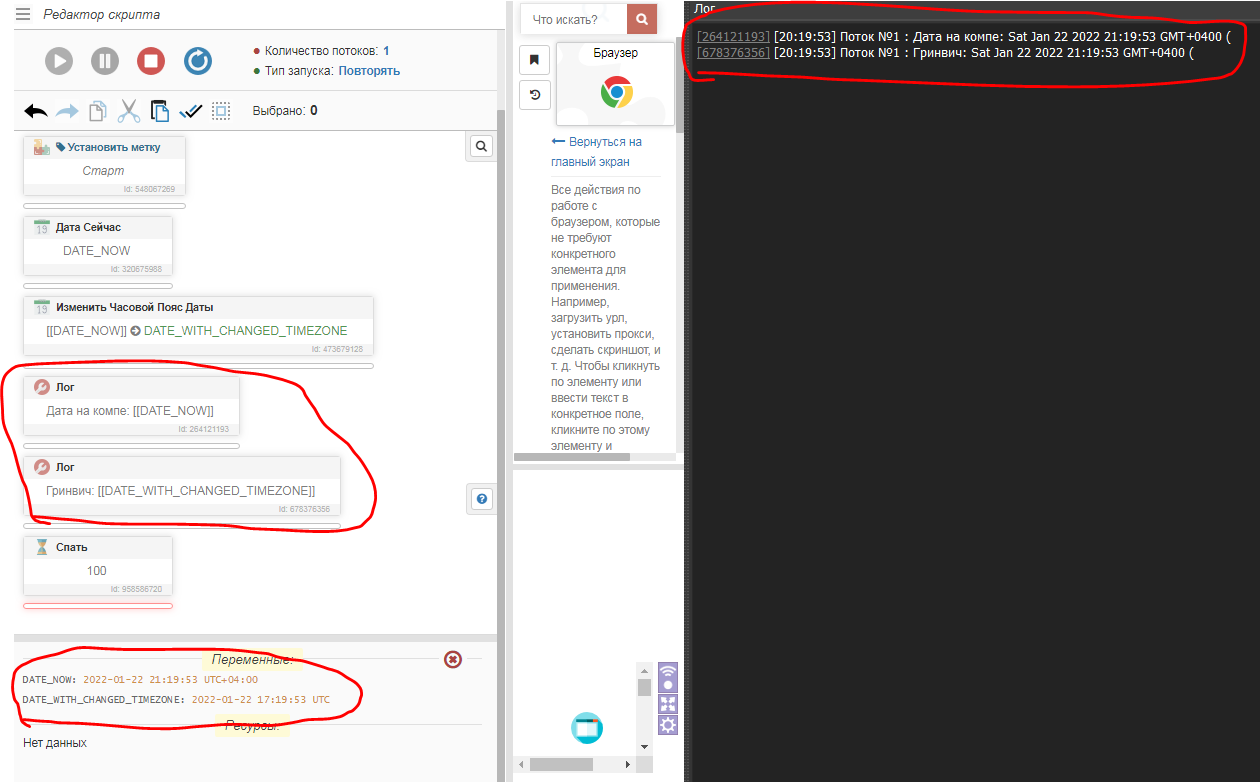The image size is (1260, 782).
Task: Click red search button in actions panel
Action: 642,19
